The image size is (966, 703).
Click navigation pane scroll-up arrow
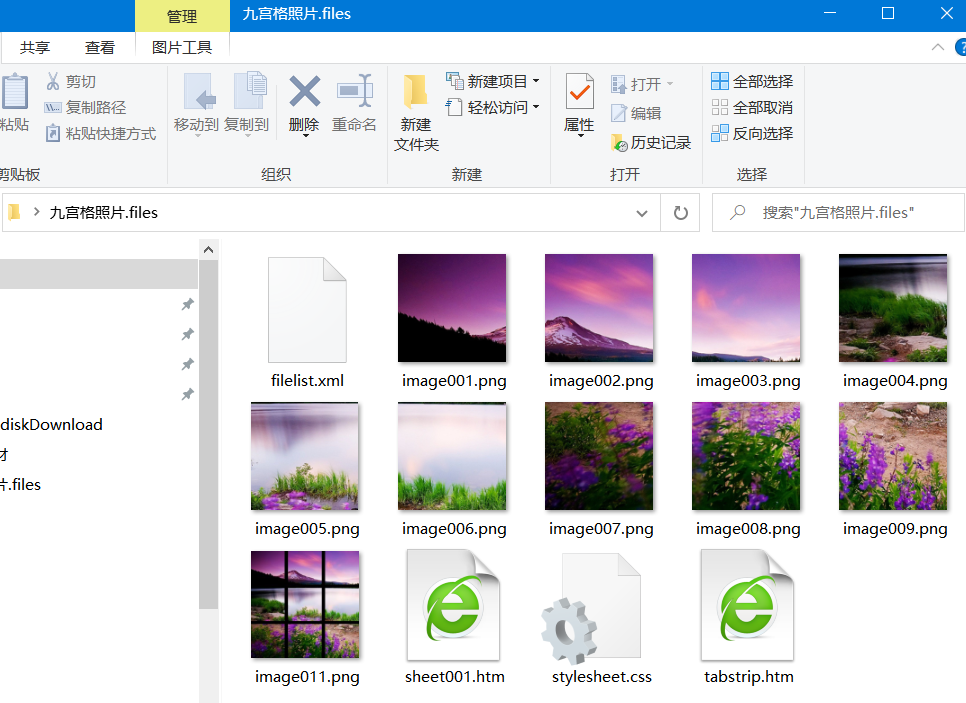point(208,250)
